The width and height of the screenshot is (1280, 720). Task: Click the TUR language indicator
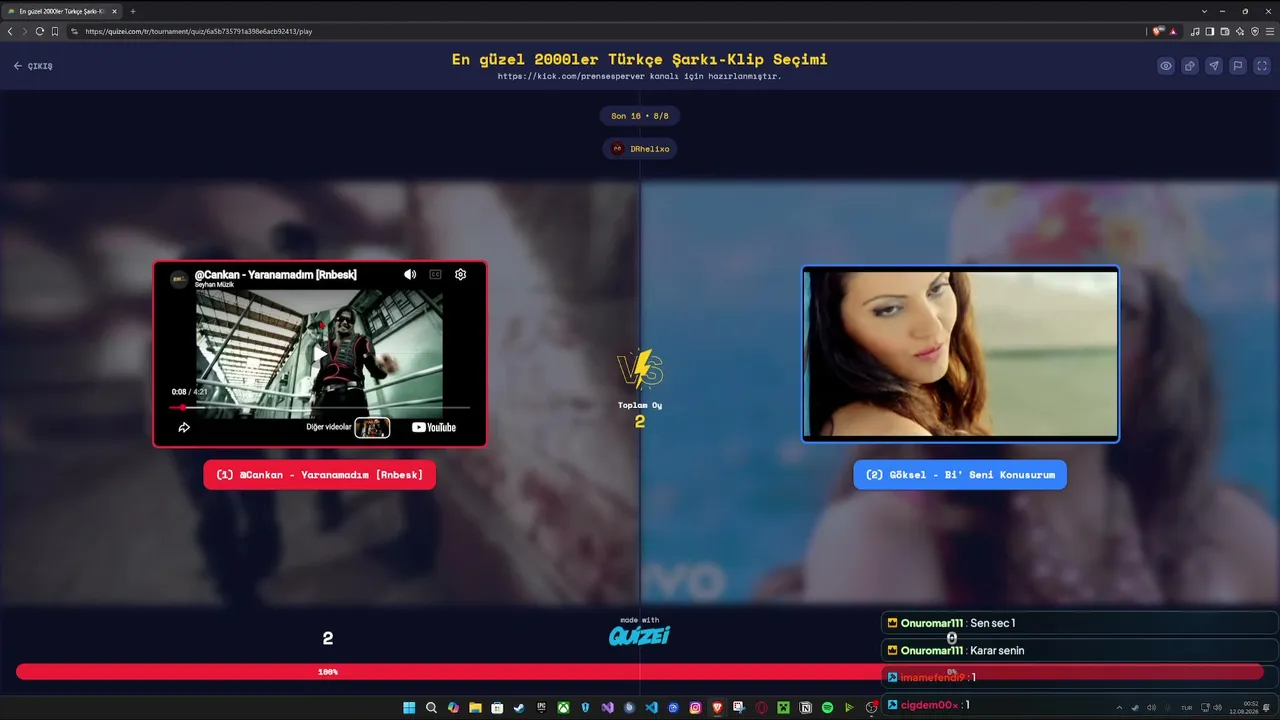tap(1187, 708)
